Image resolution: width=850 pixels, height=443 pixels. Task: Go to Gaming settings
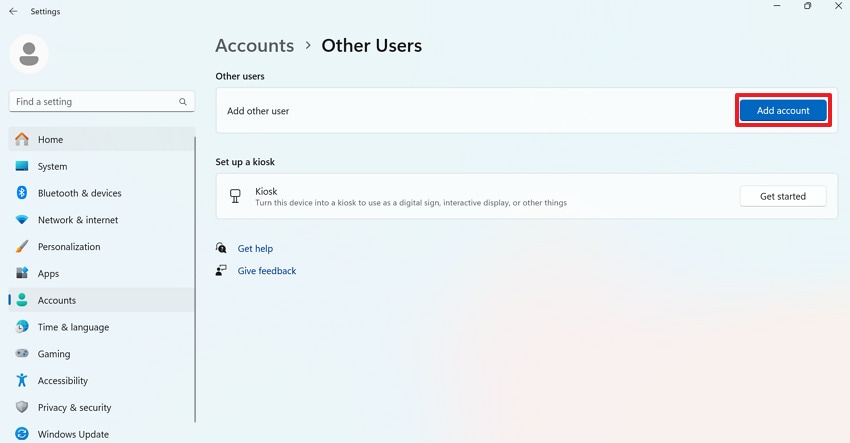pyautogui.click(x=101, y=354)
